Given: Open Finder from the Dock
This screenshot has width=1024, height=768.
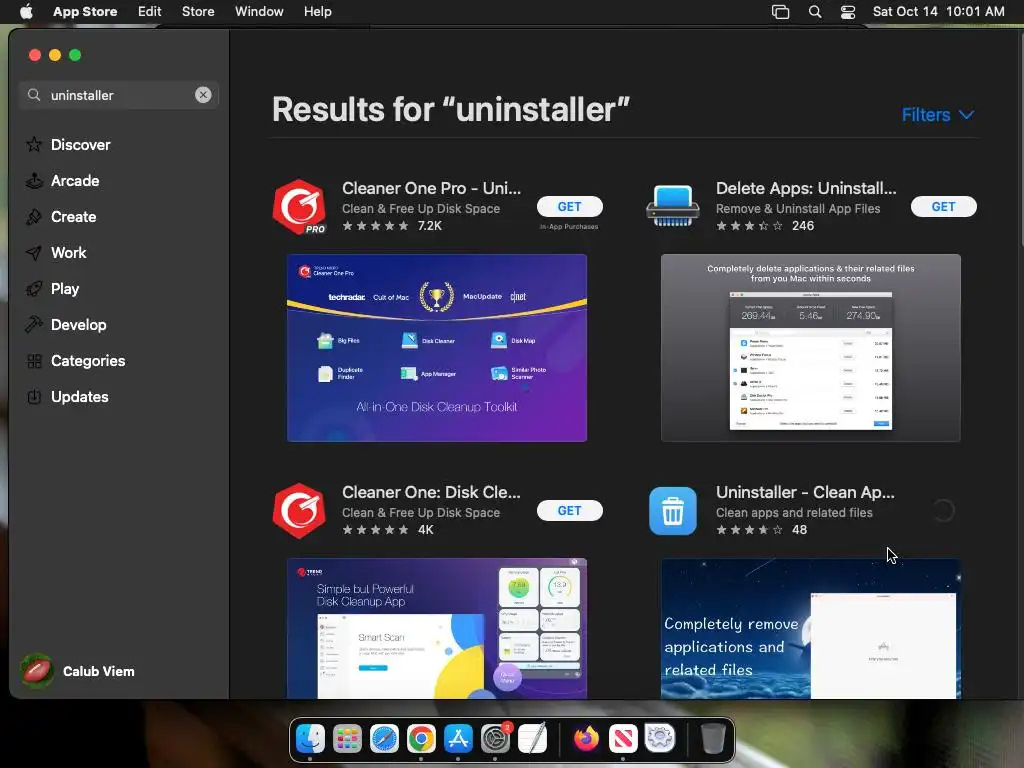Looking at the screenshot, I should pos(310,739).
